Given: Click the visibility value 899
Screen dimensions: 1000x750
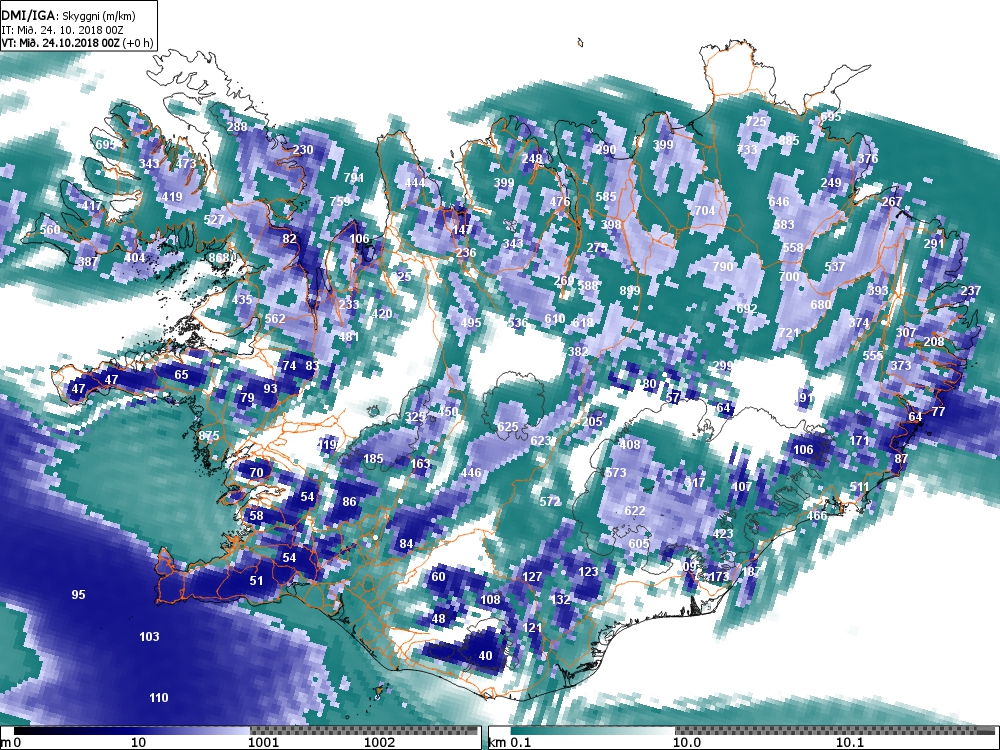Looking at the screenshot, I should coord(629,291).
